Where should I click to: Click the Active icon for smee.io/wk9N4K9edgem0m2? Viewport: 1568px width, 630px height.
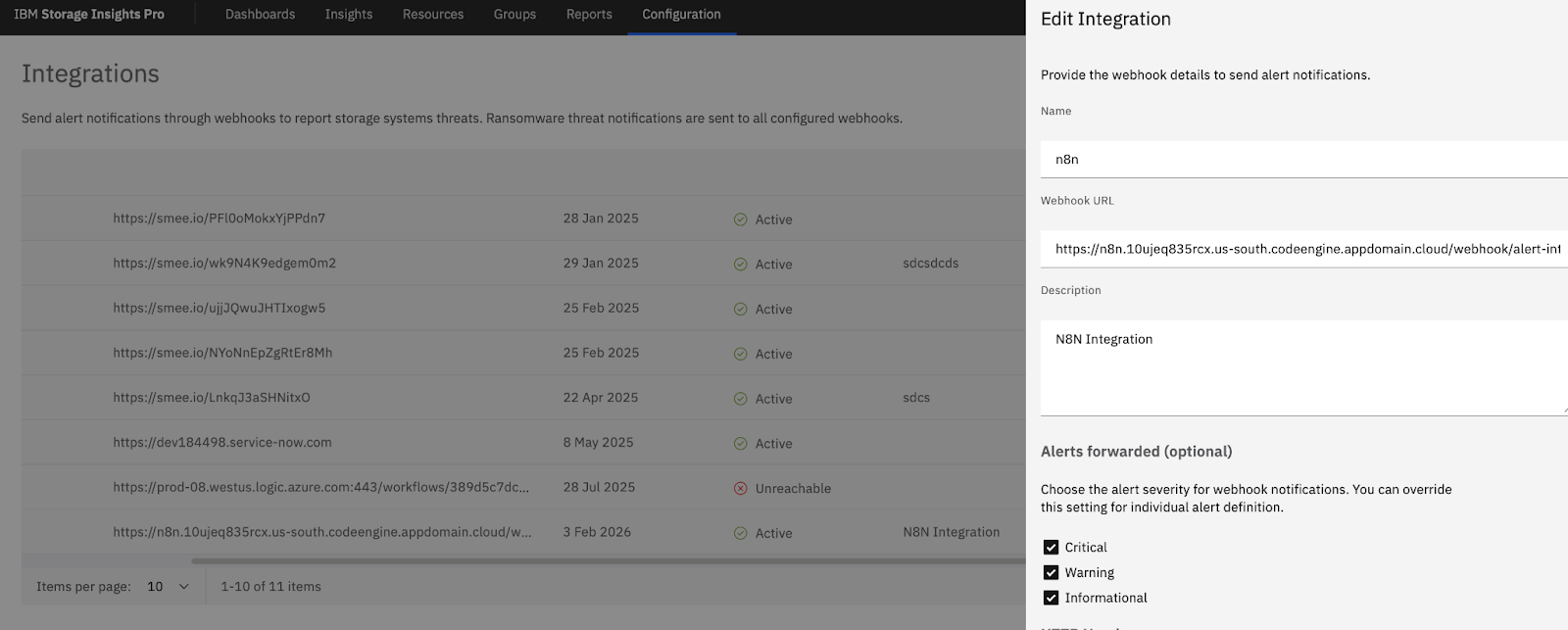click(x=741, y=265)
